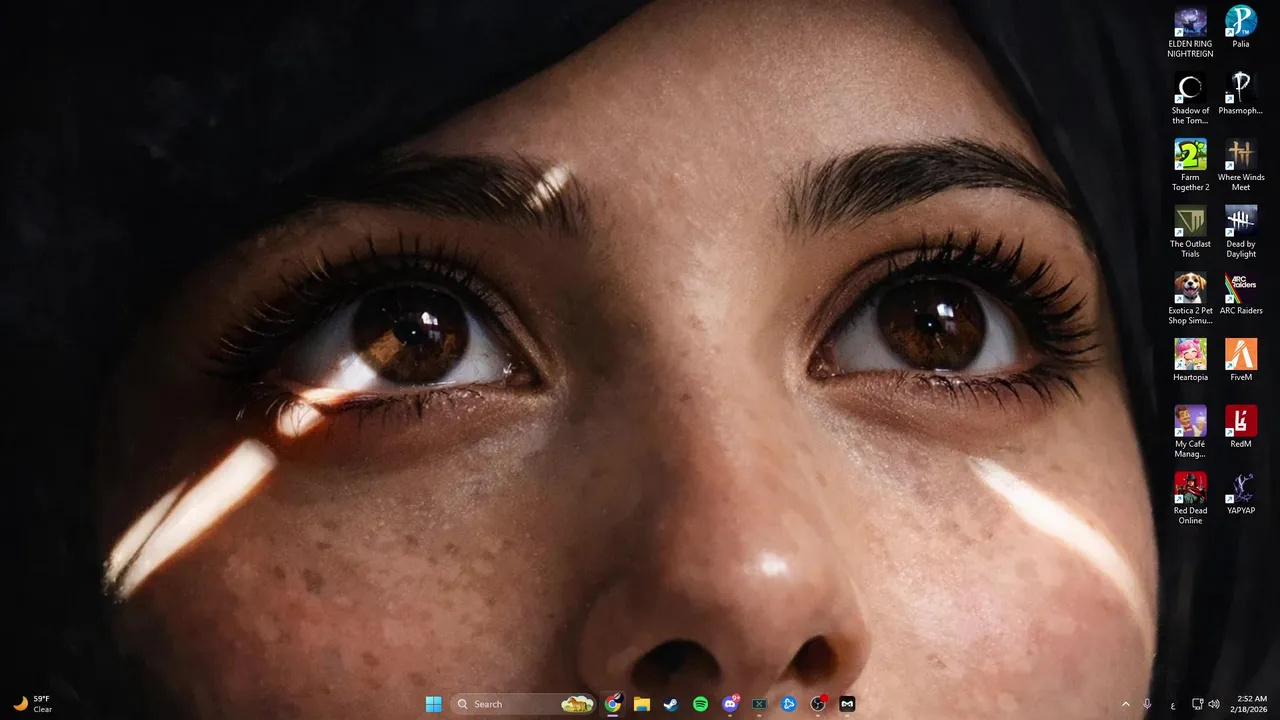Open the network tray icon
The width and height of the screenshot is (1280, 720).
pyautogui.click(x=1197, y=704)
